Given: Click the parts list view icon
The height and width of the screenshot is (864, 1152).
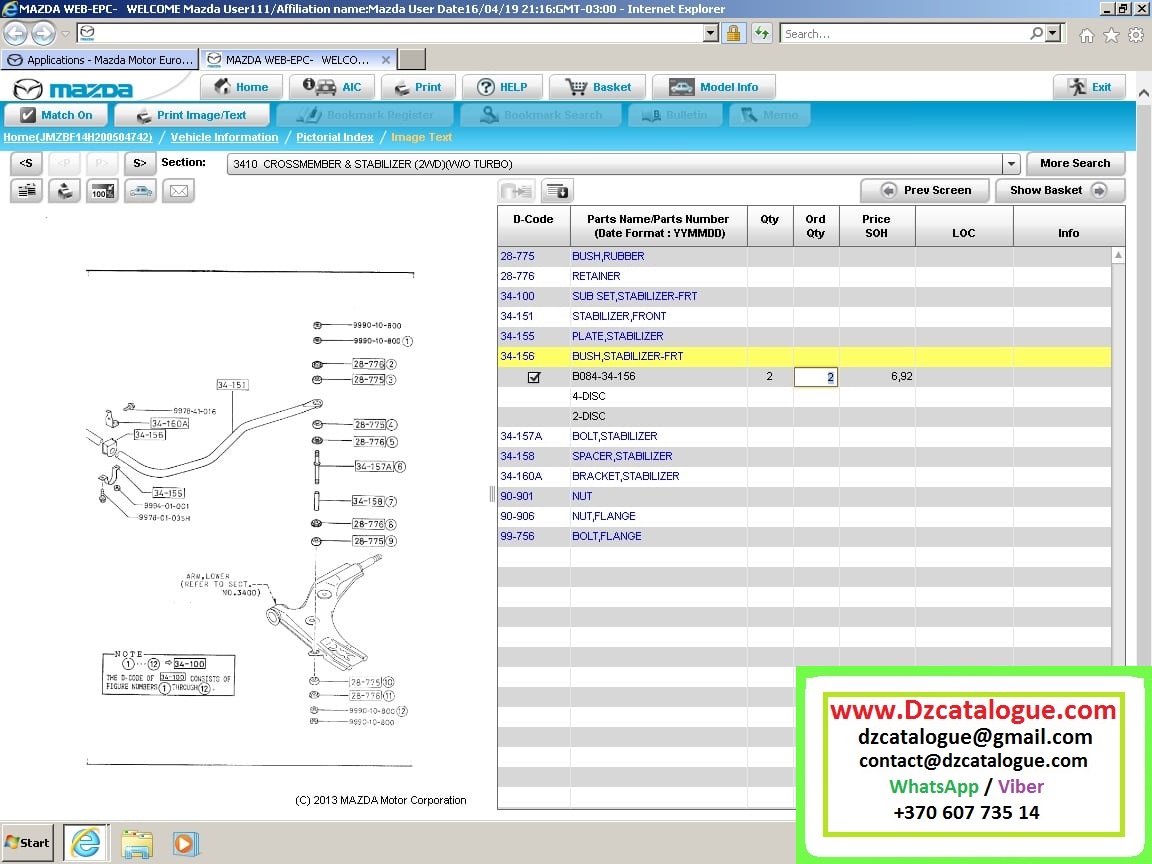Looking at the screenshot, I should point(26,191).
